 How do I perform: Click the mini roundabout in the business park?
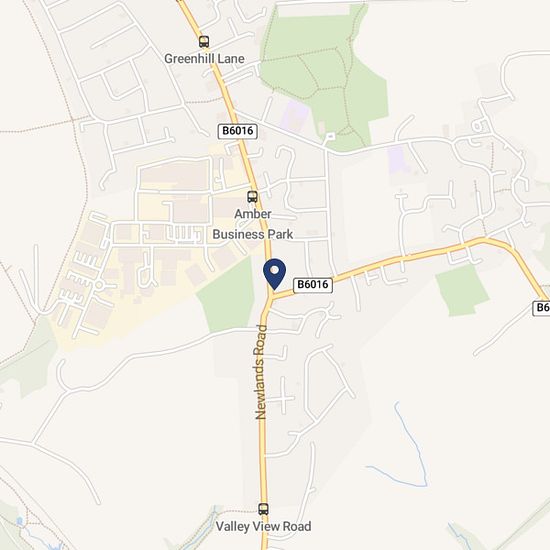point(99,285)
